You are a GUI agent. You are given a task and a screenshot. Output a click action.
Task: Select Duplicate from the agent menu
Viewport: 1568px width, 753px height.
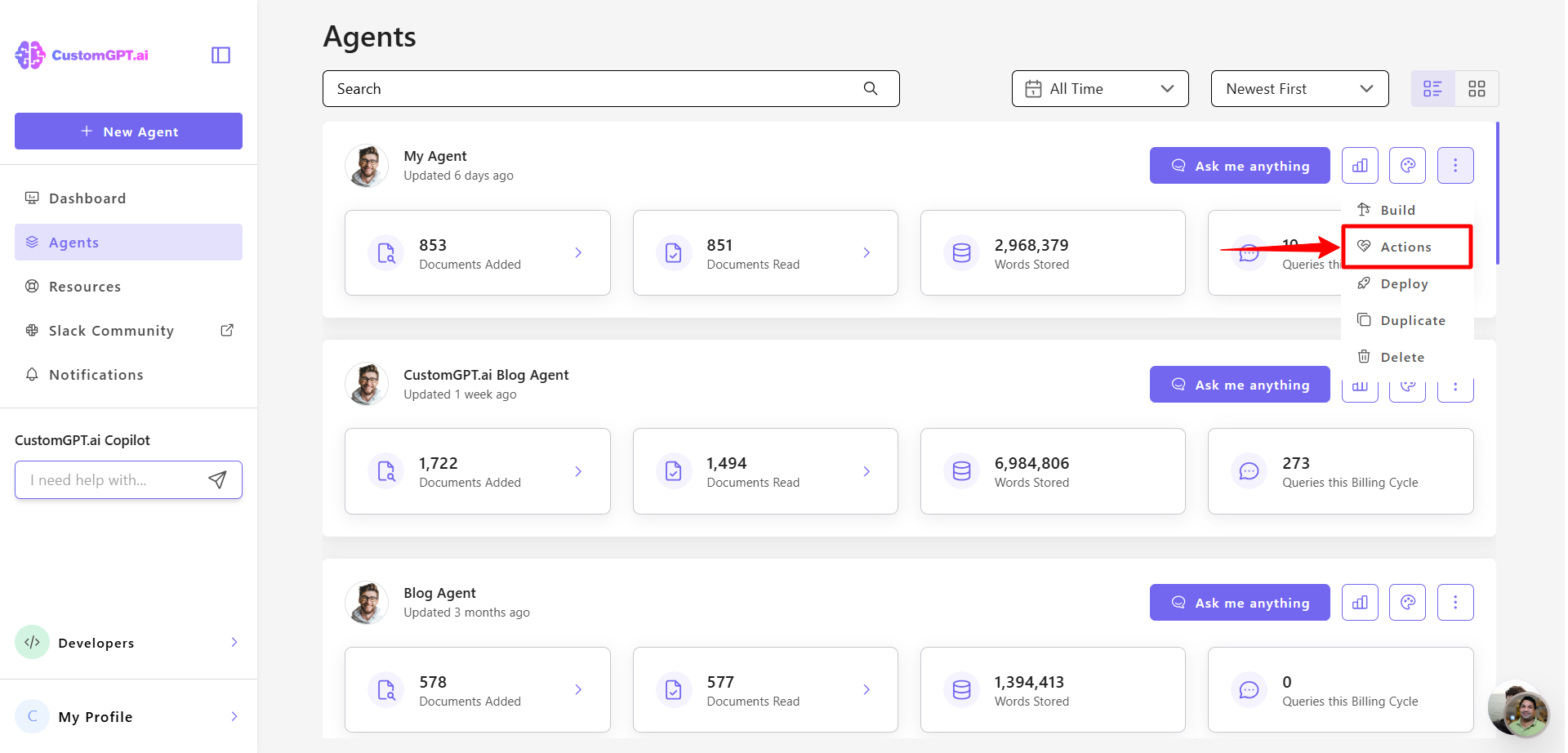click(x=1407, y=320)
